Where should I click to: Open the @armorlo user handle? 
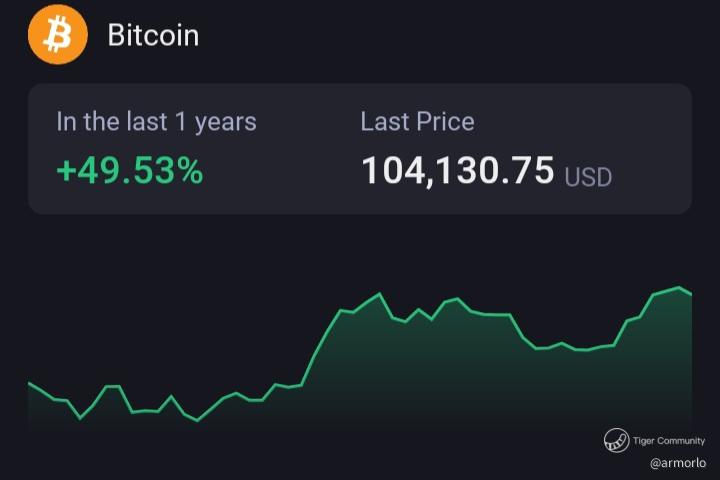pyautogui.click(x=678, y=463)
